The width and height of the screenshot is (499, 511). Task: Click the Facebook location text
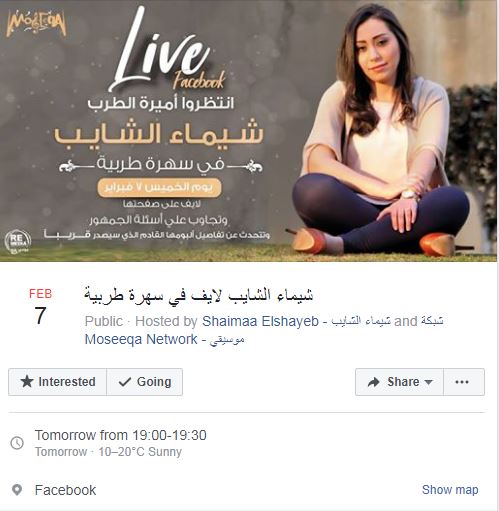tap(65, 490)
